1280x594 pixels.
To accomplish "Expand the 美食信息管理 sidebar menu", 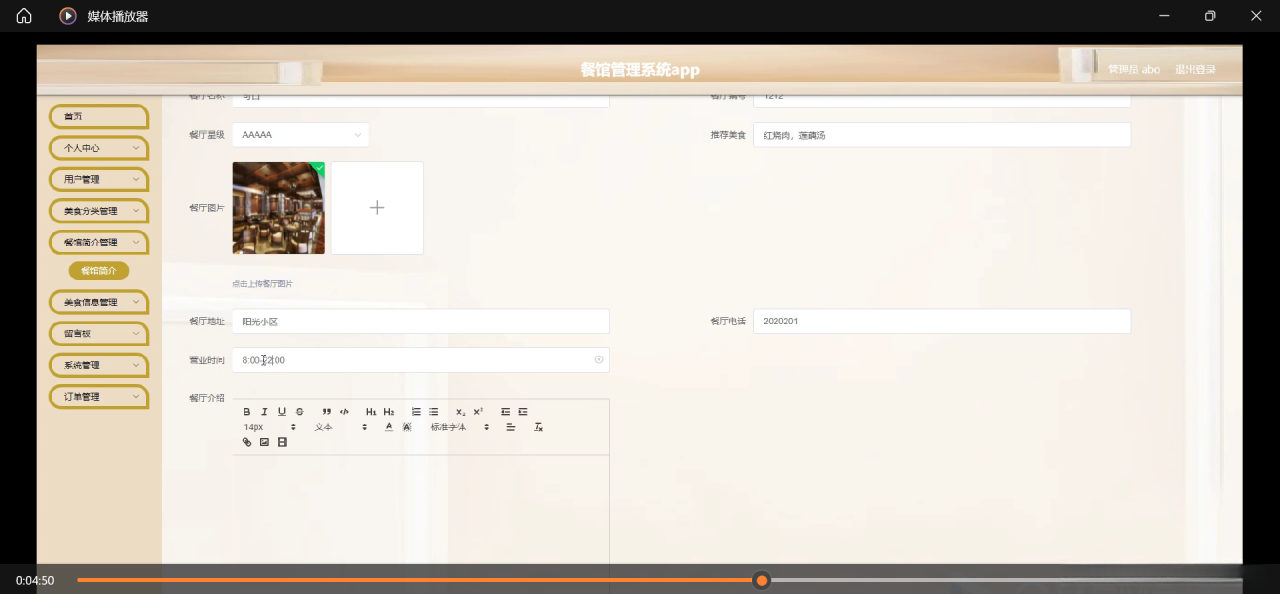I will [99, 302].
